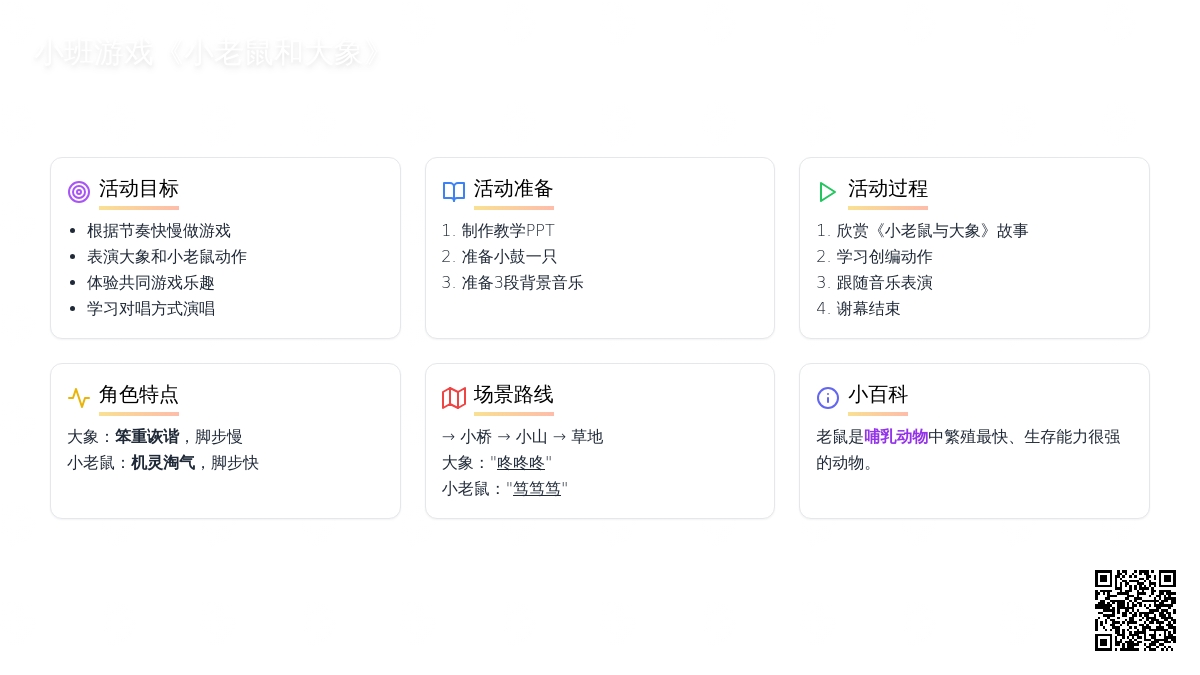The image size is (1200, 675).
Task: Select the 活动过程 card heading
Action: pyautogui.click(x=888, y=189)
